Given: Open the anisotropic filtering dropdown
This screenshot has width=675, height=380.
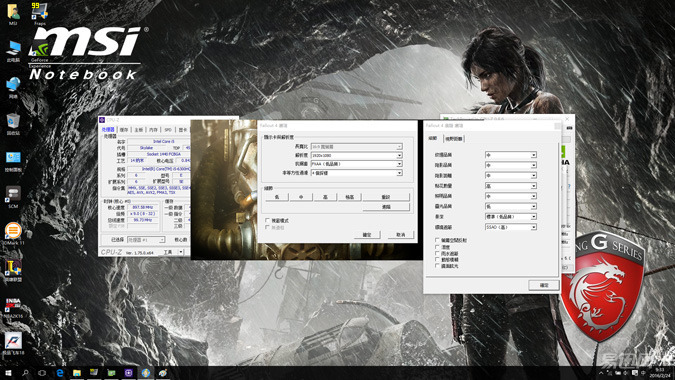Looking at the screenshot, I should tap(356, 173).
